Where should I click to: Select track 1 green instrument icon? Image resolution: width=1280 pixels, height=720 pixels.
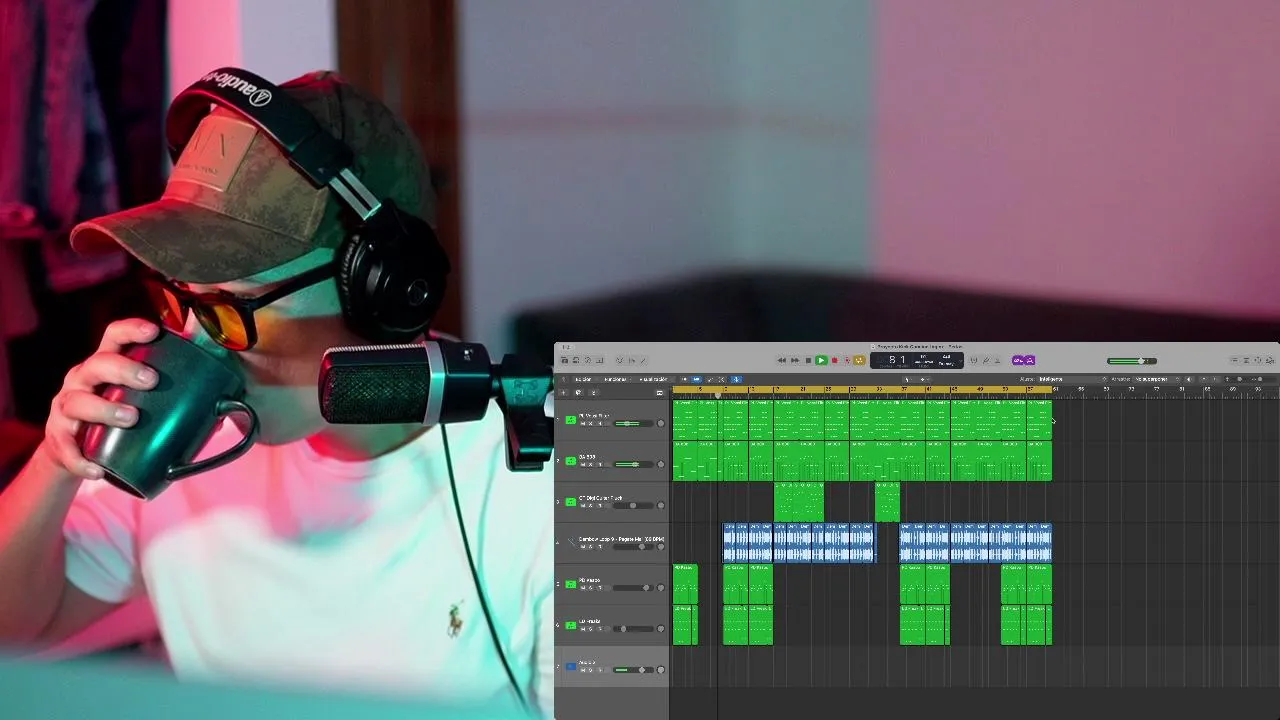[x=571, y=420]
